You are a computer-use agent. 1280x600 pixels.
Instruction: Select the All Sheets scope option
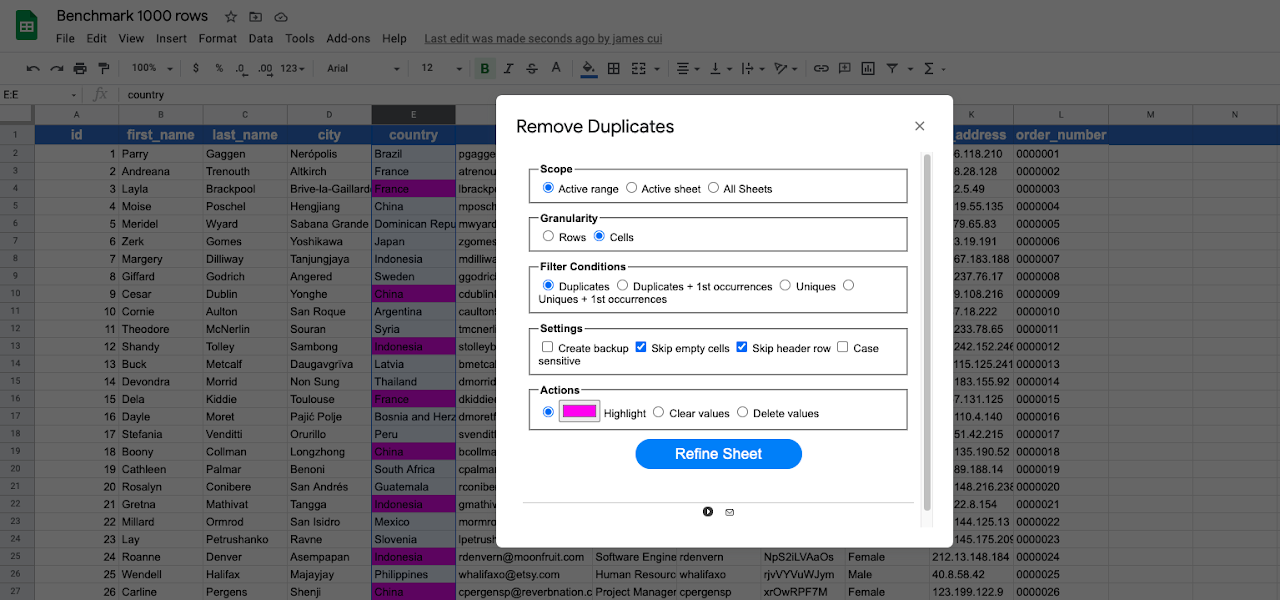(x=713, y=188)
